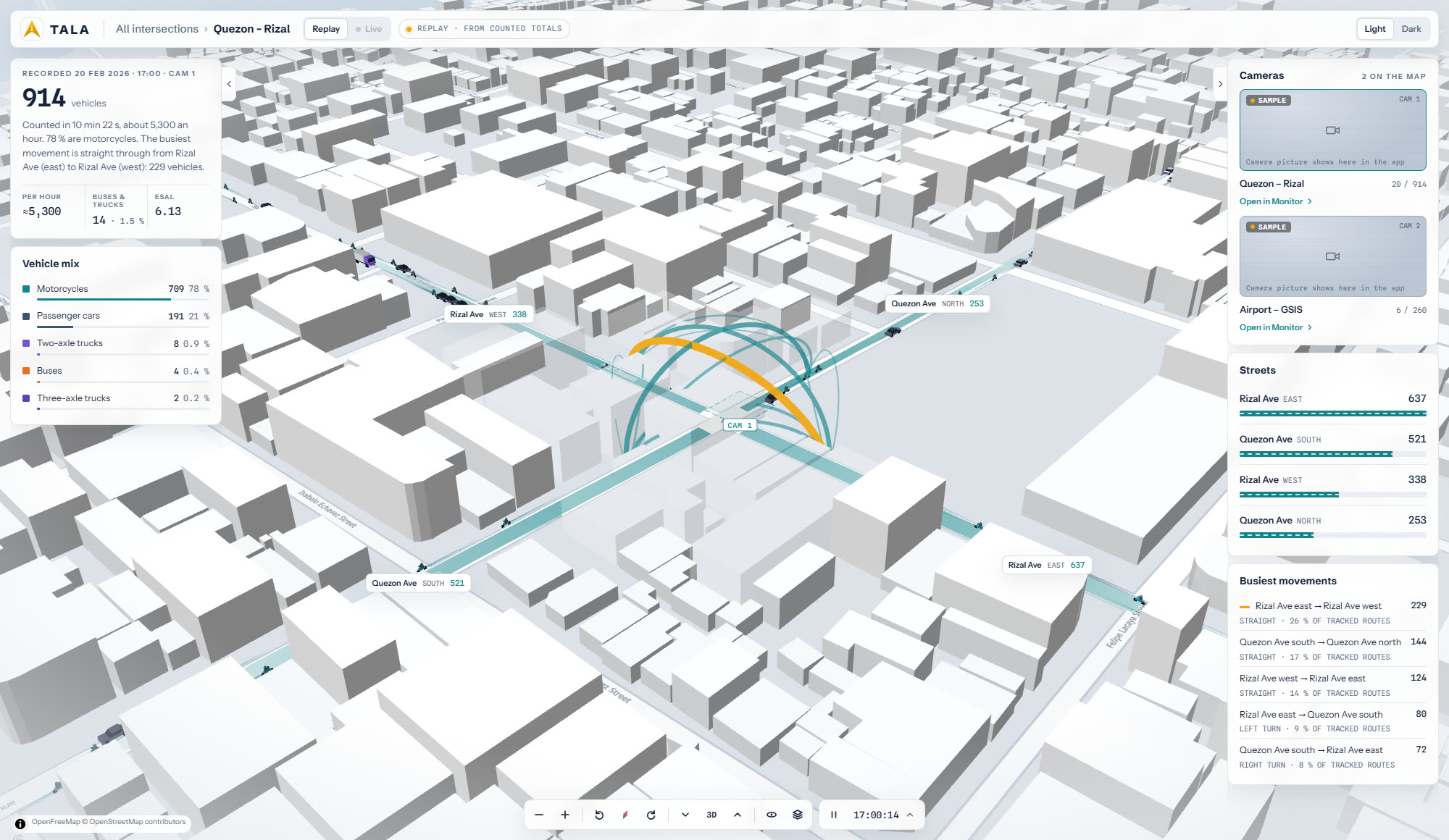Click Rizal Ave east to Quezon south movement

1332,721
